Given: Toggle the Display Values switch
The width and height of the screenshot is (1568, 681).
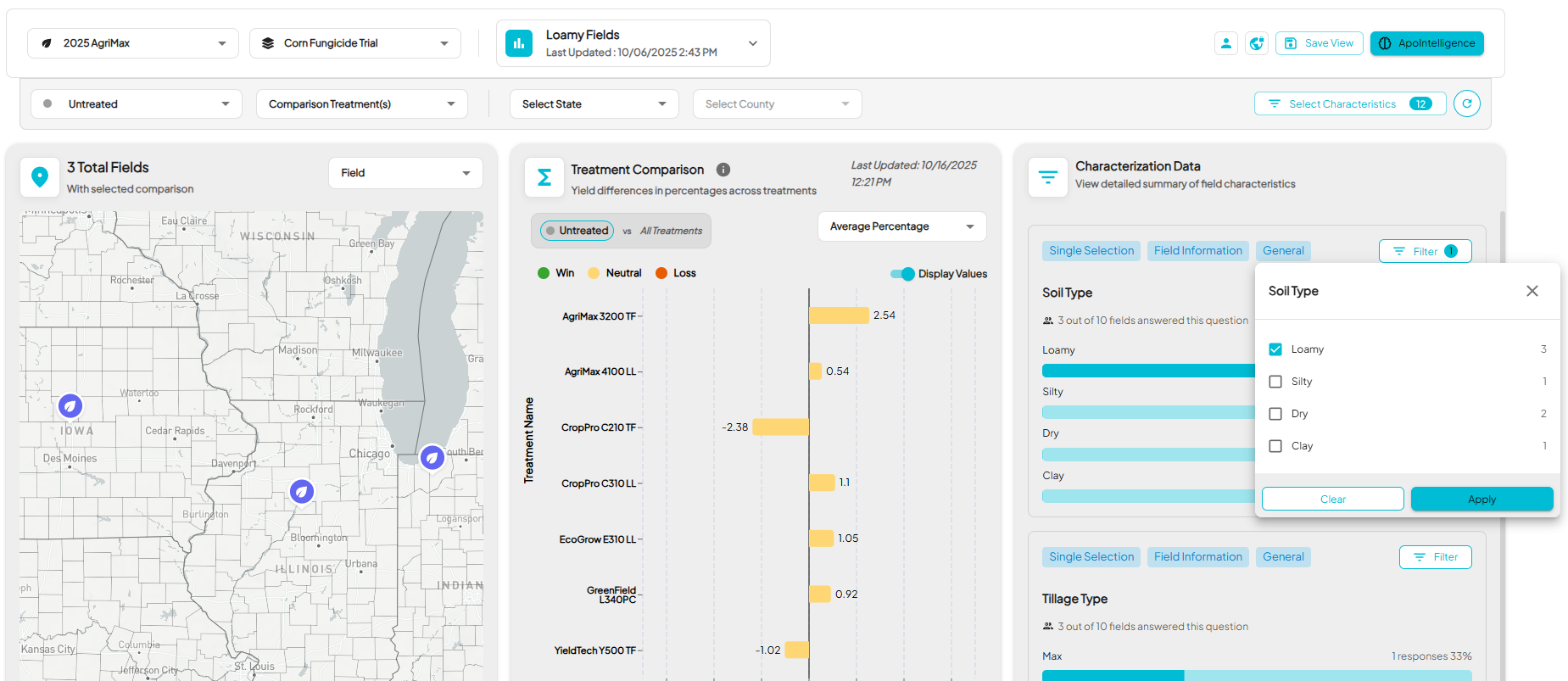Looking at the screenshot, I should click(x=902, y=274).
